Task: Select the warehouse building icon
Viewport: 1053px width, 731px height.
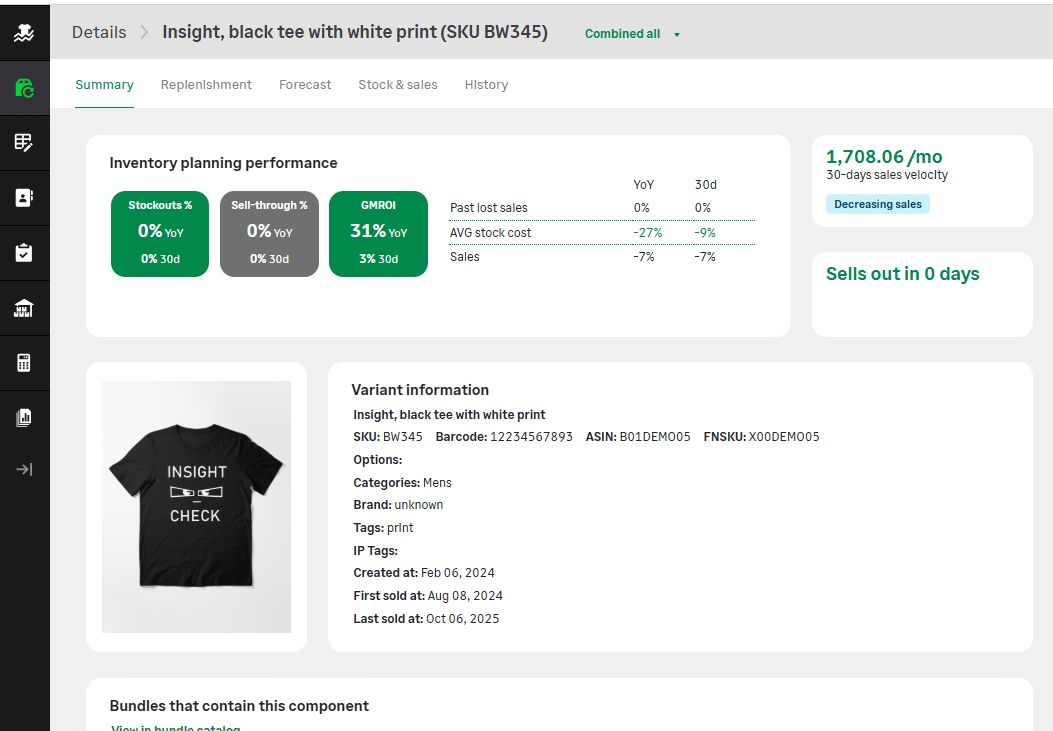Action: coord(24,307)
